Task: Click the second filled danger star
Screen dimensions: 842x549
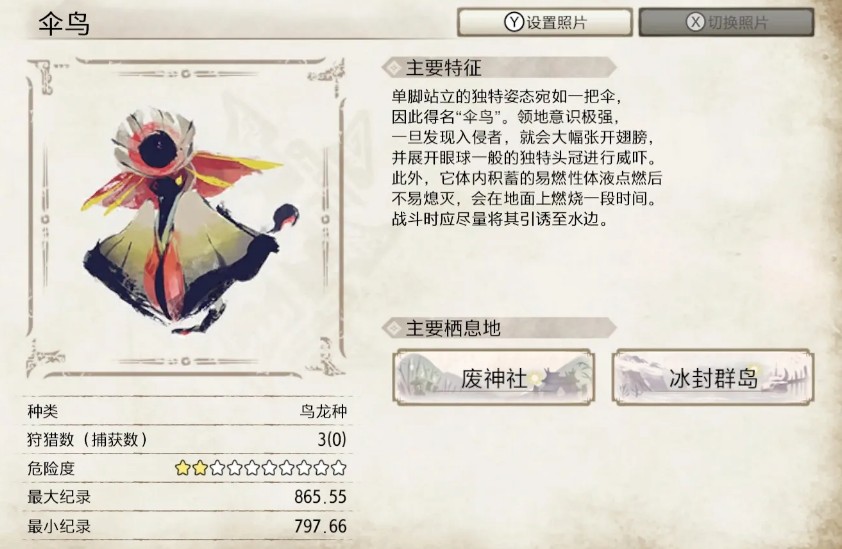Action: pyautogui.click(x=200, y=468)
